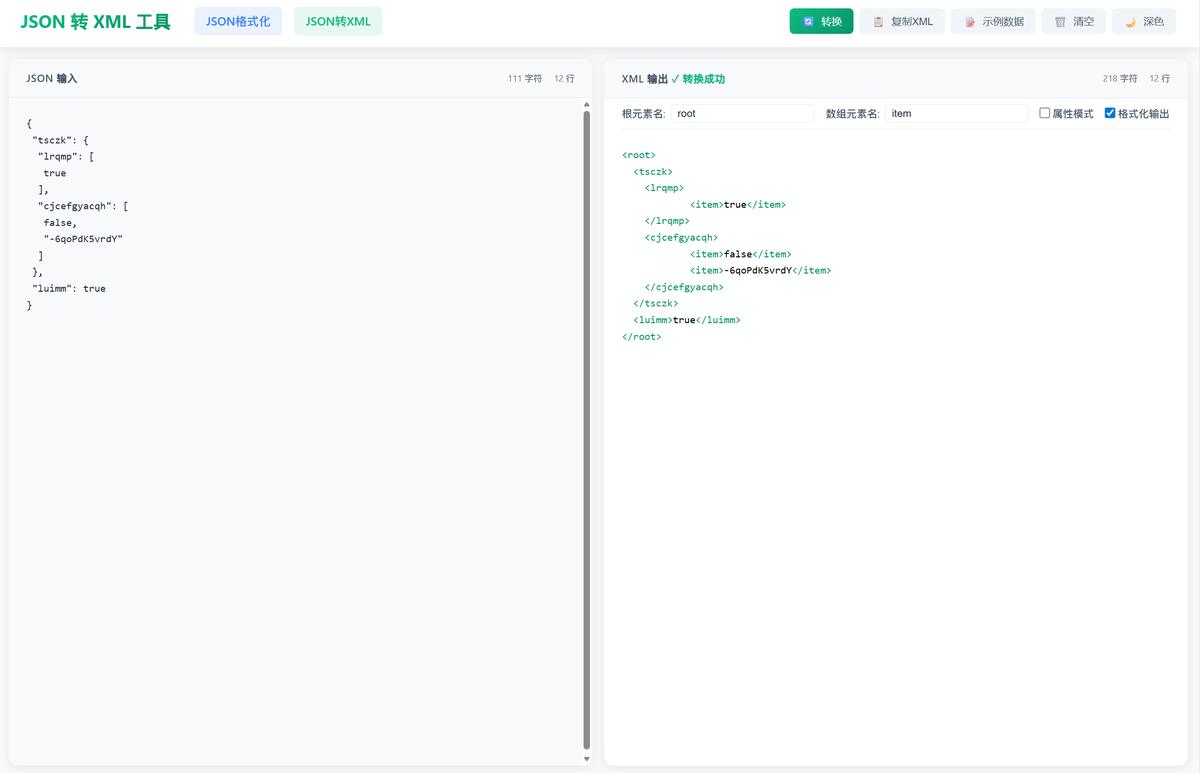Switch to the JSON格式化 tab
The width and height of the screenshot is (1200, 773).
(x=238, y=21)
